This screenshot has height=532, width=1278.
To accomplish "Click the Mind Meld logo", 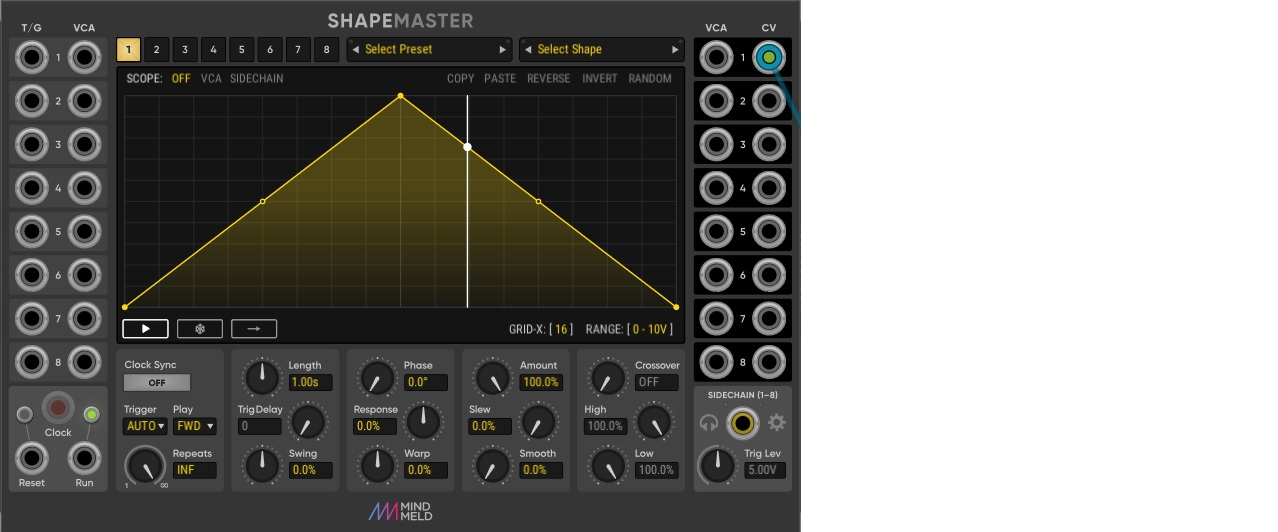I will point(400,511).
